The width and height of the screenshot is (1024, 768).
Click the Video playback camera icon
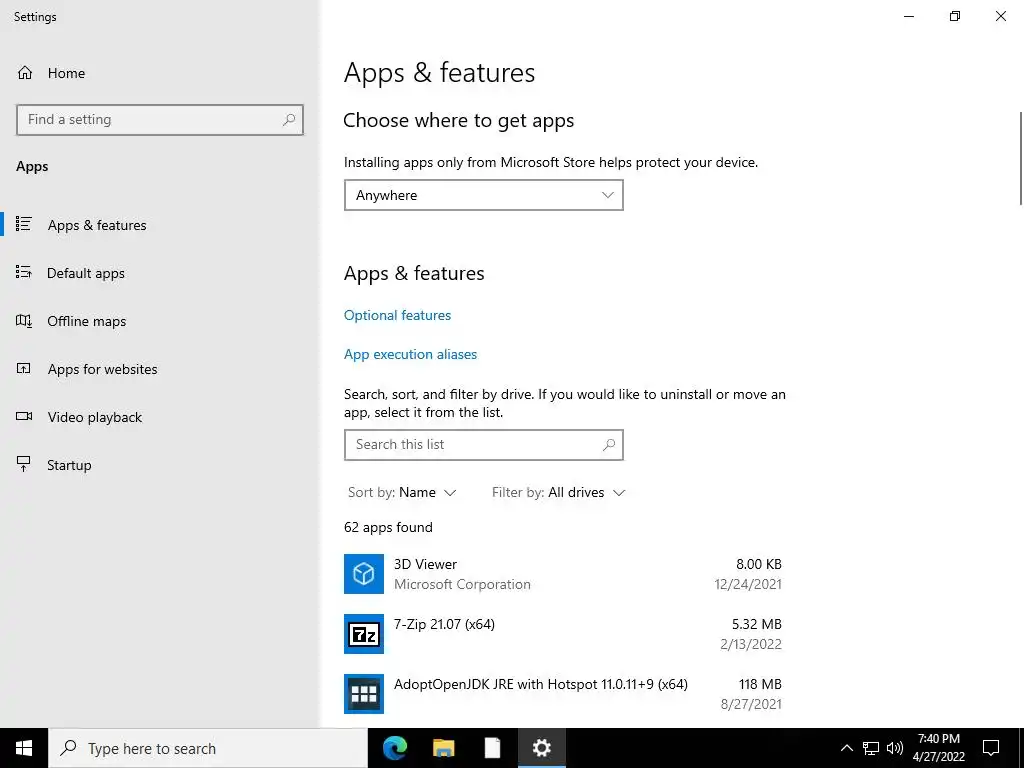24,416
